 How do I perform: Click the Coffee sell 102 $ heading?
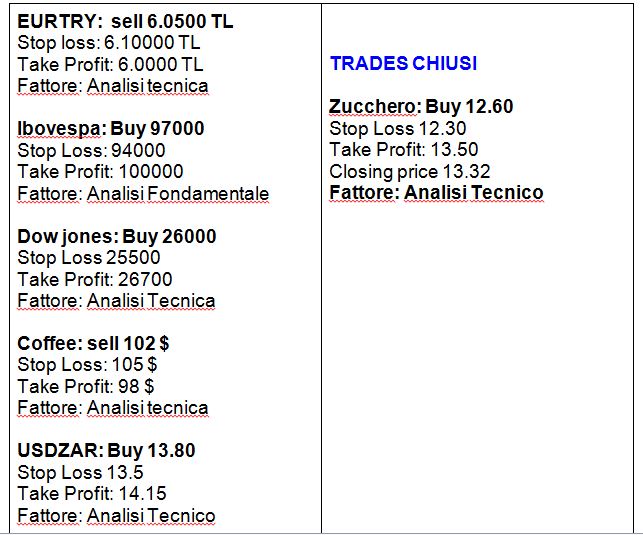tap(93, 344)
